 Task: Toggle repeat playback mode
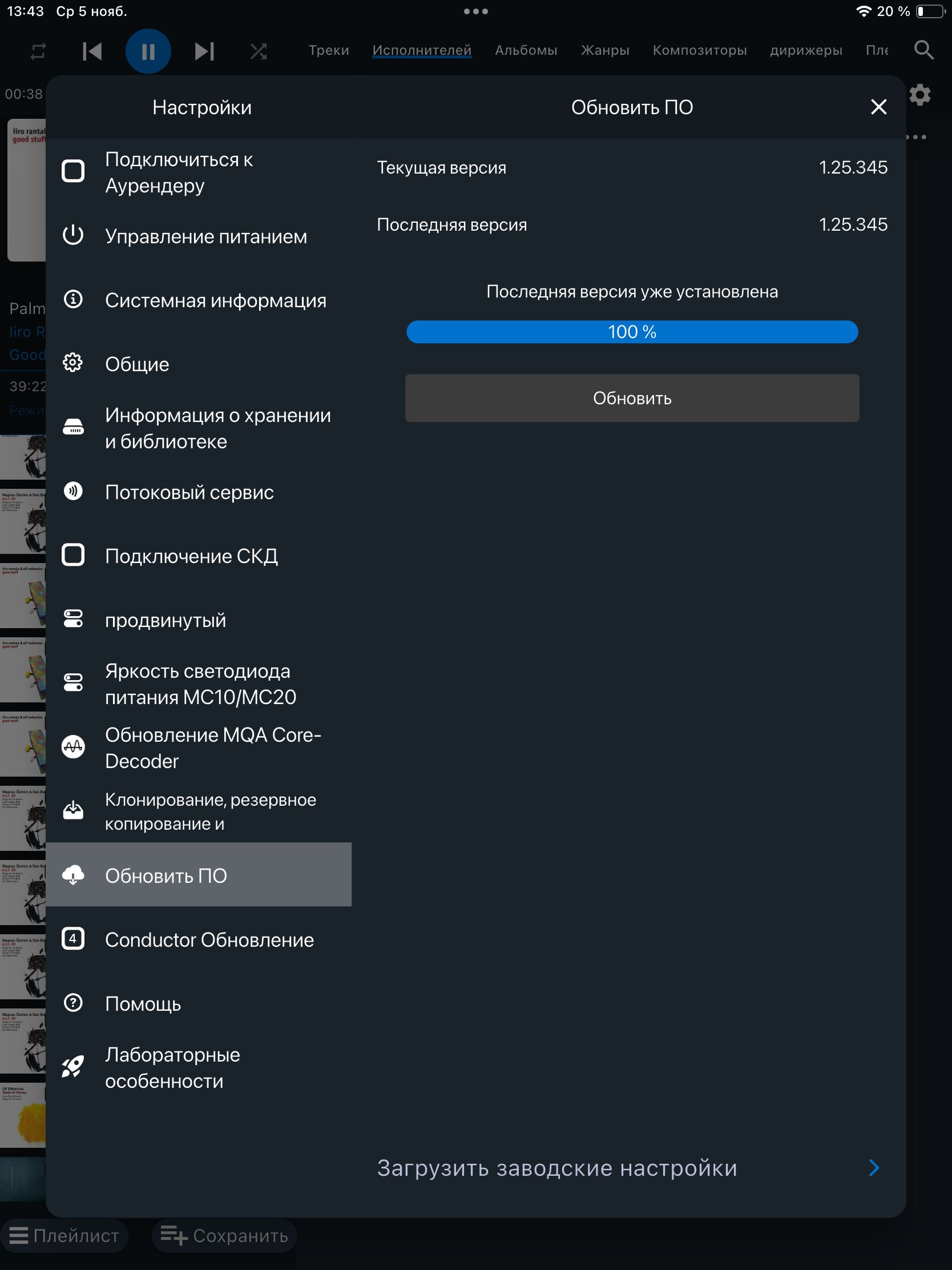[38, 51]
